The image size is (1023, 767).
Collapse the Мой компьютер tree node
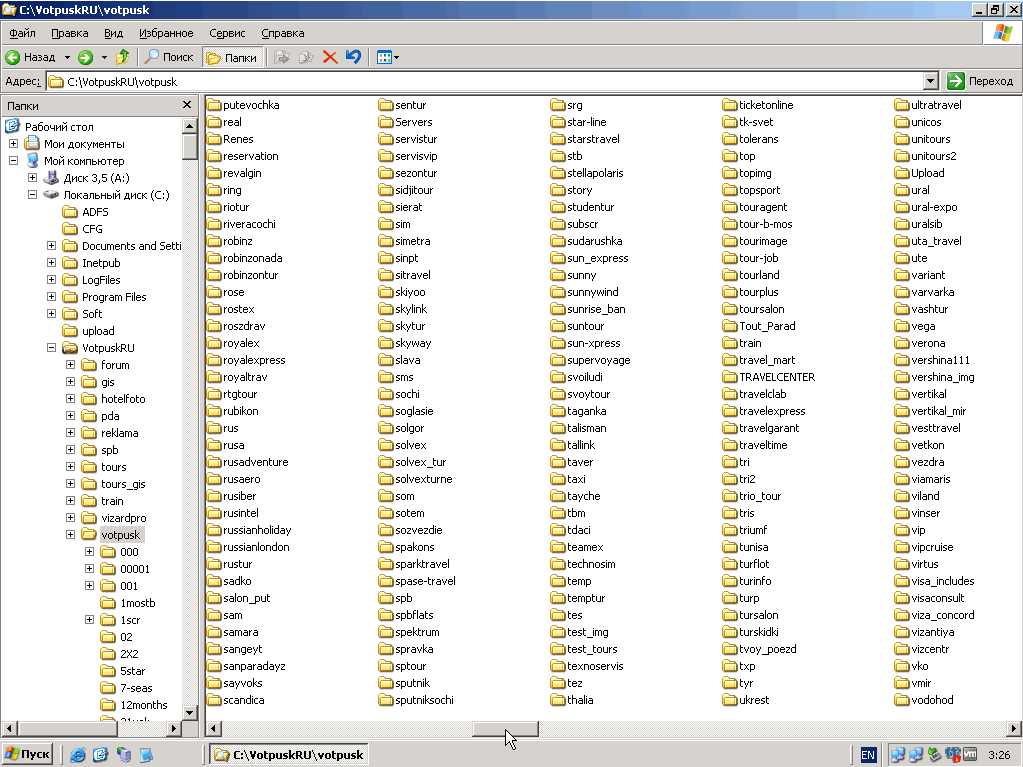point(13,160)
